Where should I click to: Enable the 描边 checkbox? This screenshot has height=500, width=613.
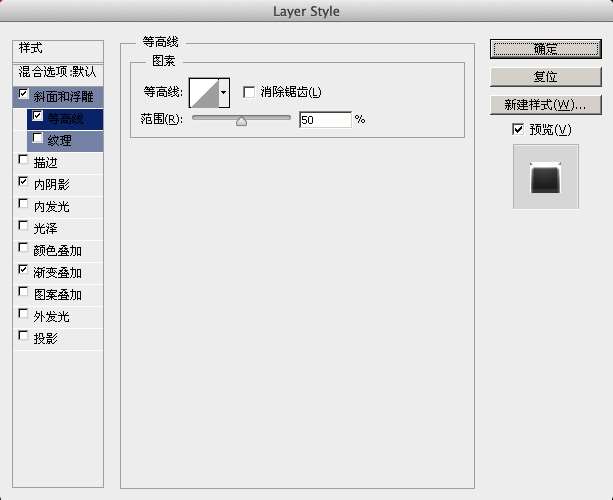click(x=23, y=159)
